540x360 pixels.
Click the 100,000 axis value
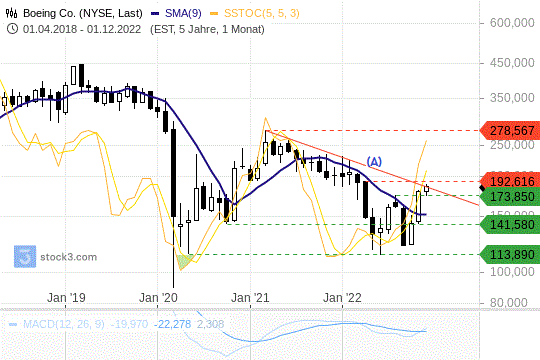tap(512, 272)
